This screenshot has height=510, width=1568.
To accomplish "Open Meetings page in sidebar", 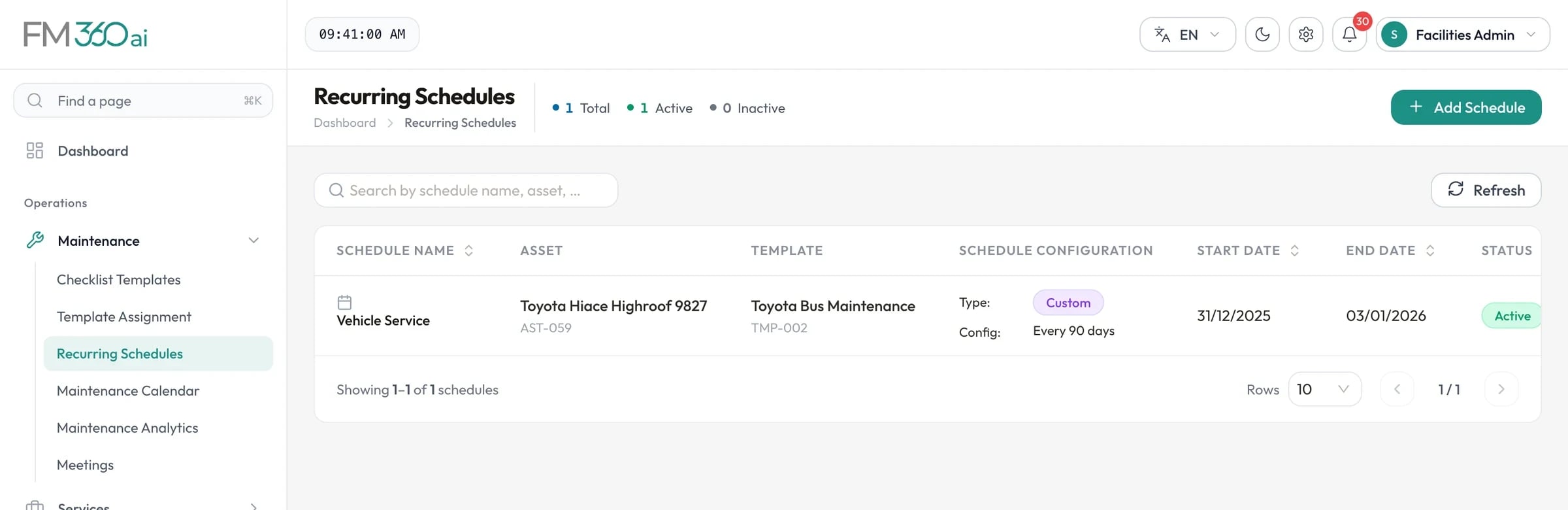I will pyautogui.click(x=85, y=465).
